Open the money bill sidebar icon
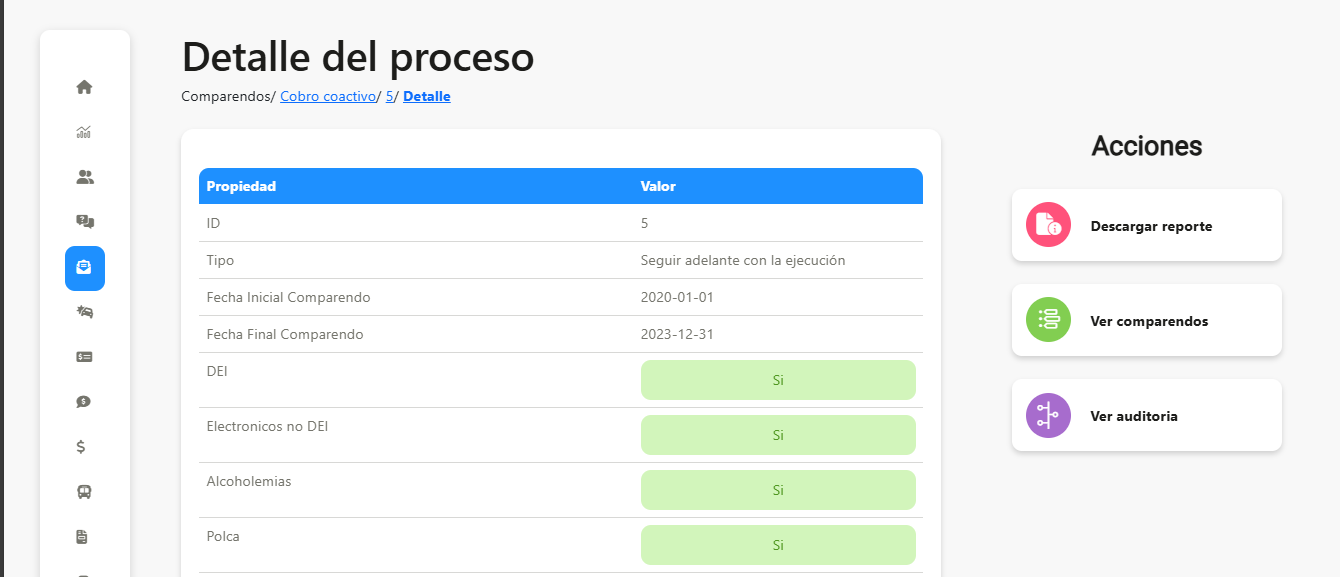 coord(84,356)
